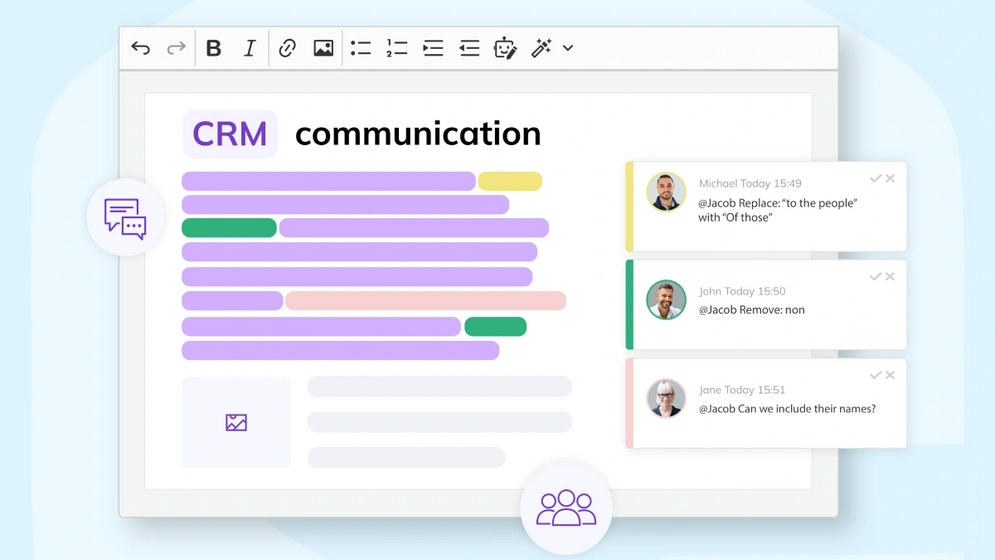Expand the magic wand dropdown arrow
Viewport: 995px width, 560px height.
click(568, 48)
